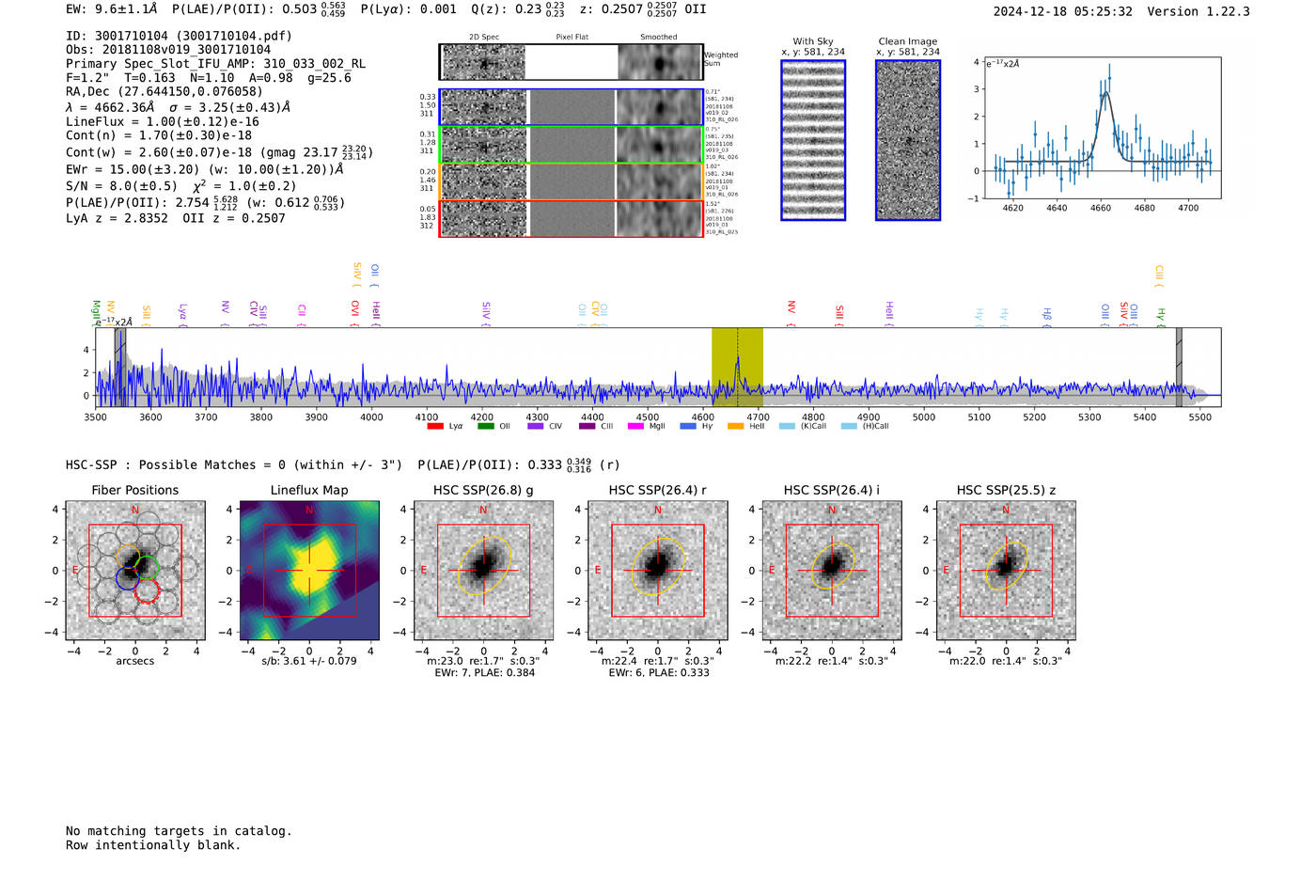The width and height of the screenshot is (1316, 896).
Task: Click the P(Lyα): 0.001 header value
Action: (409, 9)
